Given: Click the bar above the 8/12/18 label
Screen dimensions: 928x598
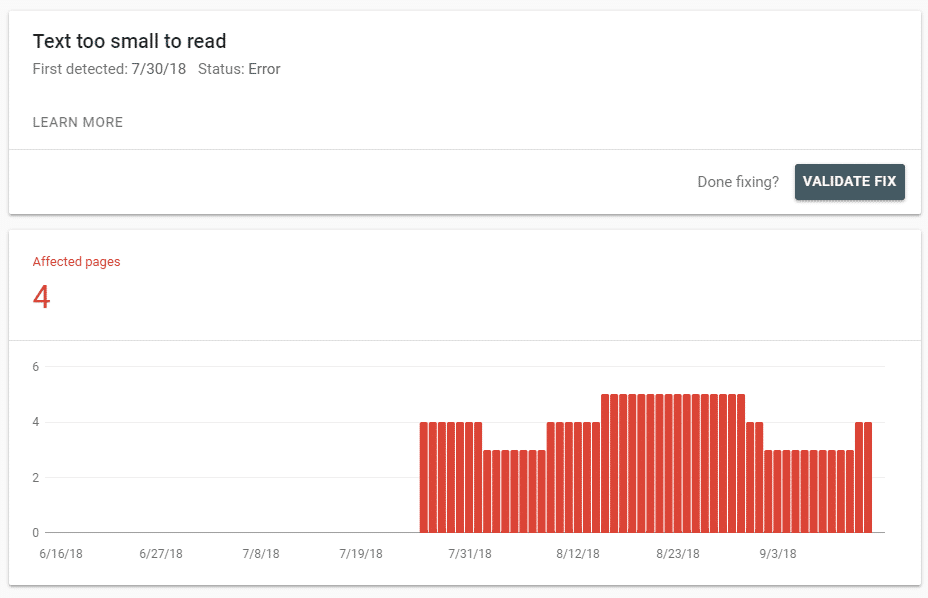Looking at the screenshot, I should (578, 477).
